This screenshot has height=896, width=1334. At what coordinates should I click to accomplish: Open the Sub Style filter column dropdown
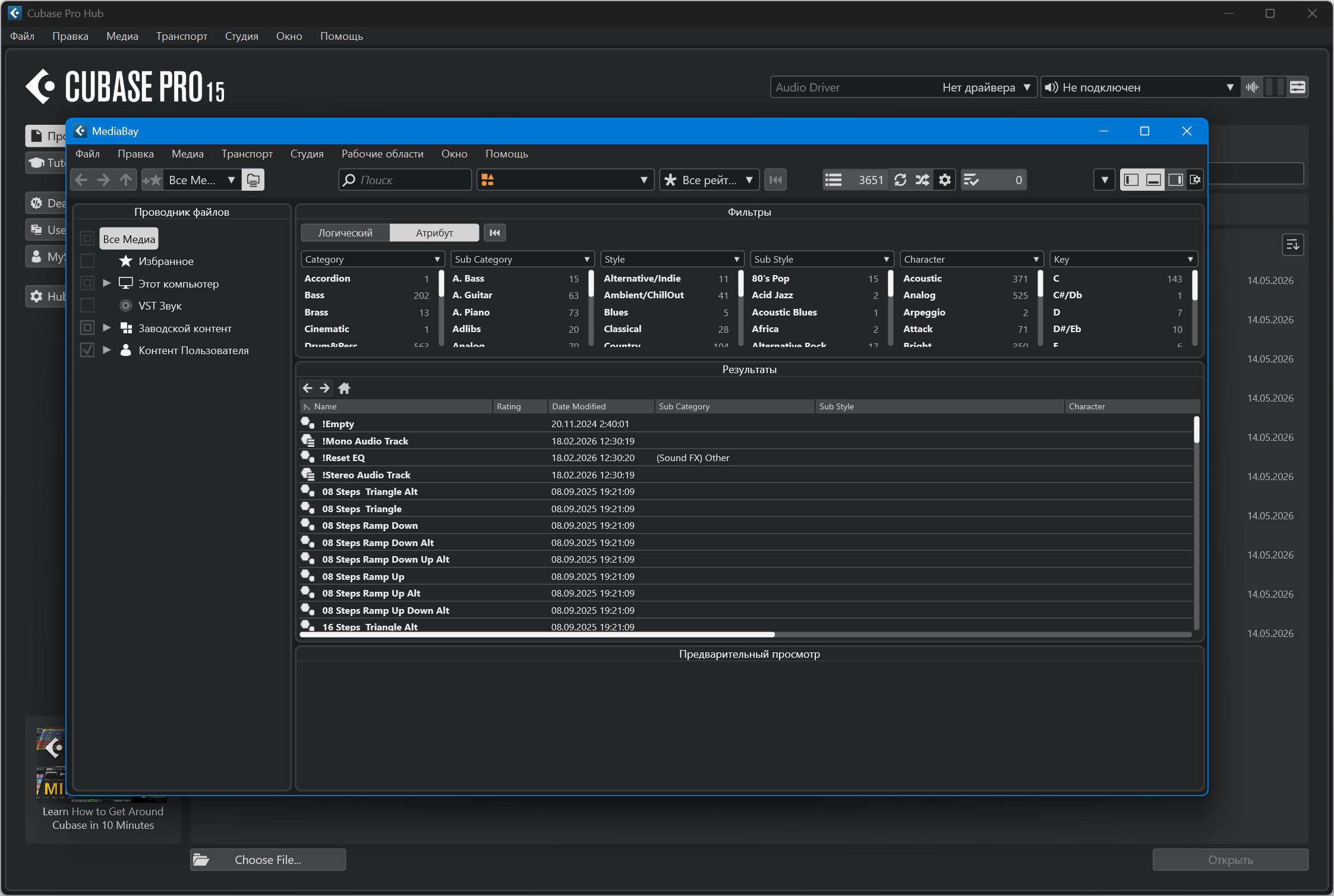point(822,259)
